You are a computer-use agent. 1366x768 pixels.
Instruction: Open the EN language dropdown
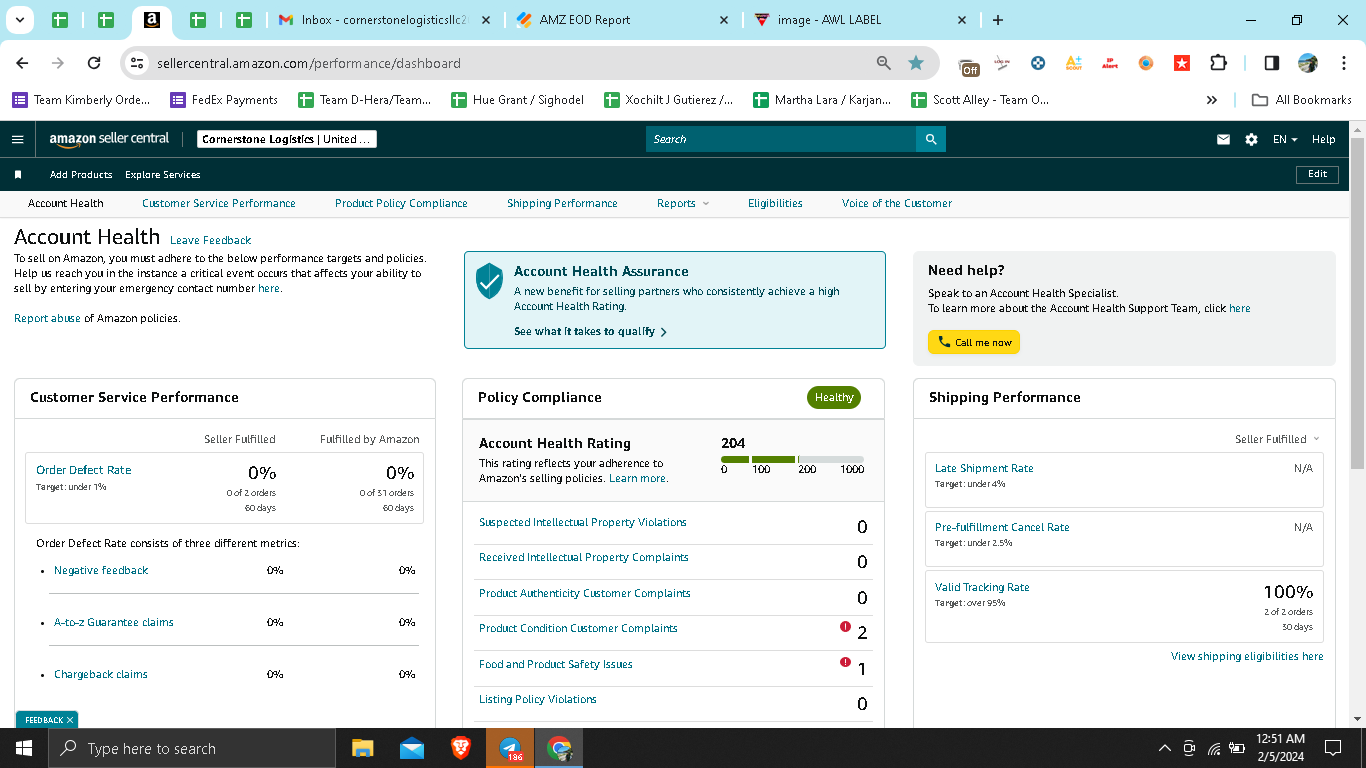coord(1285,139)
